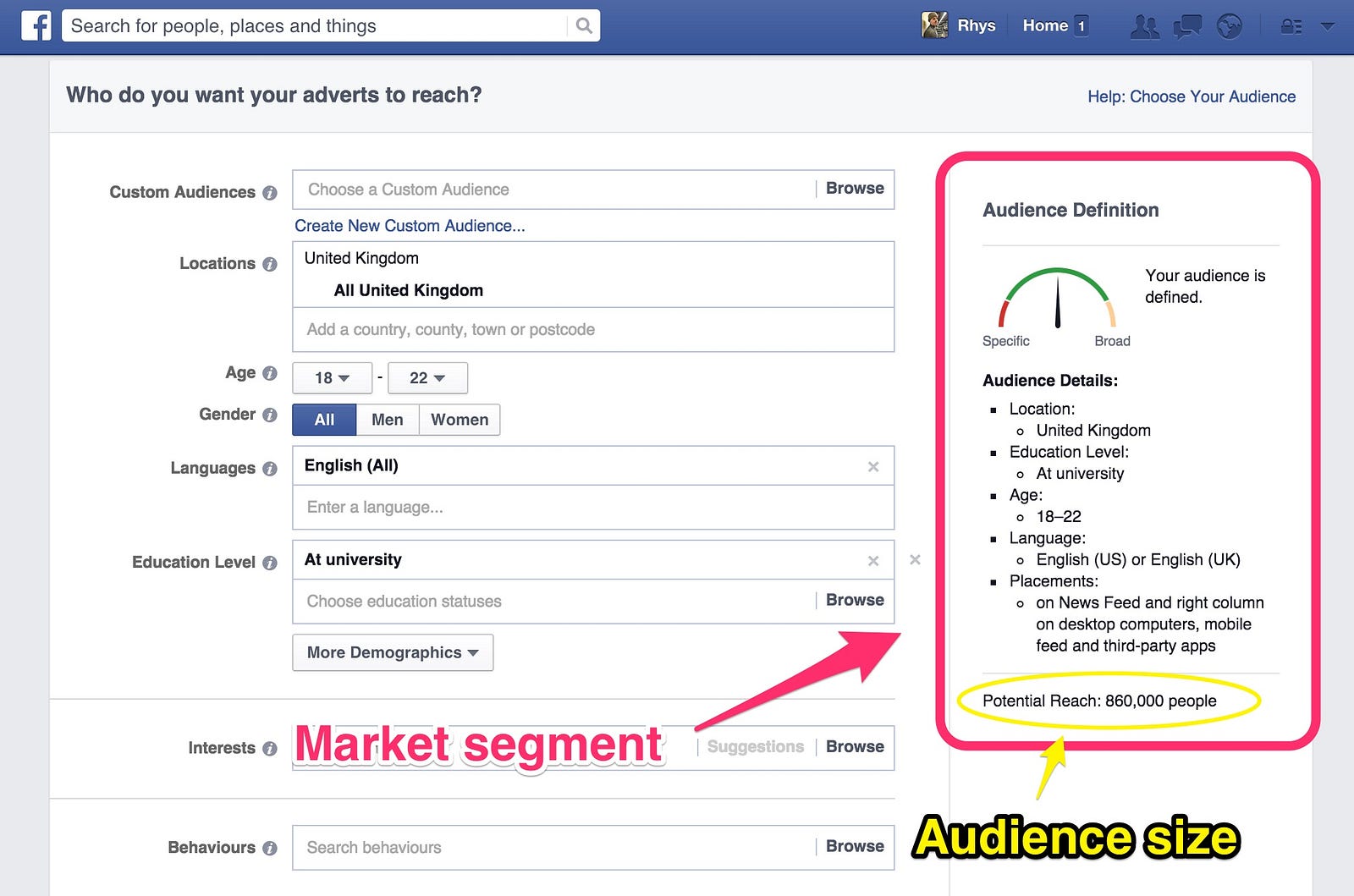Screen dimensions: 1354x896
Task: Go to Home in top bar
Action: click(1045, 25)
